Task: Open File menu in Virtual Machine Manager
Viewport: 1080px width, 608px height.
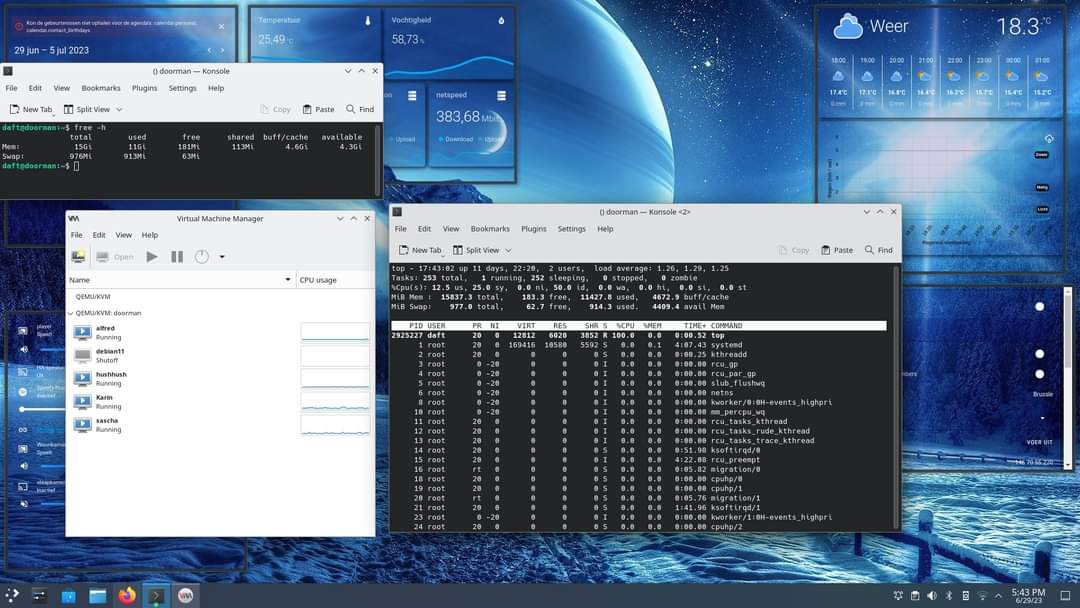Action: (76, 235)
